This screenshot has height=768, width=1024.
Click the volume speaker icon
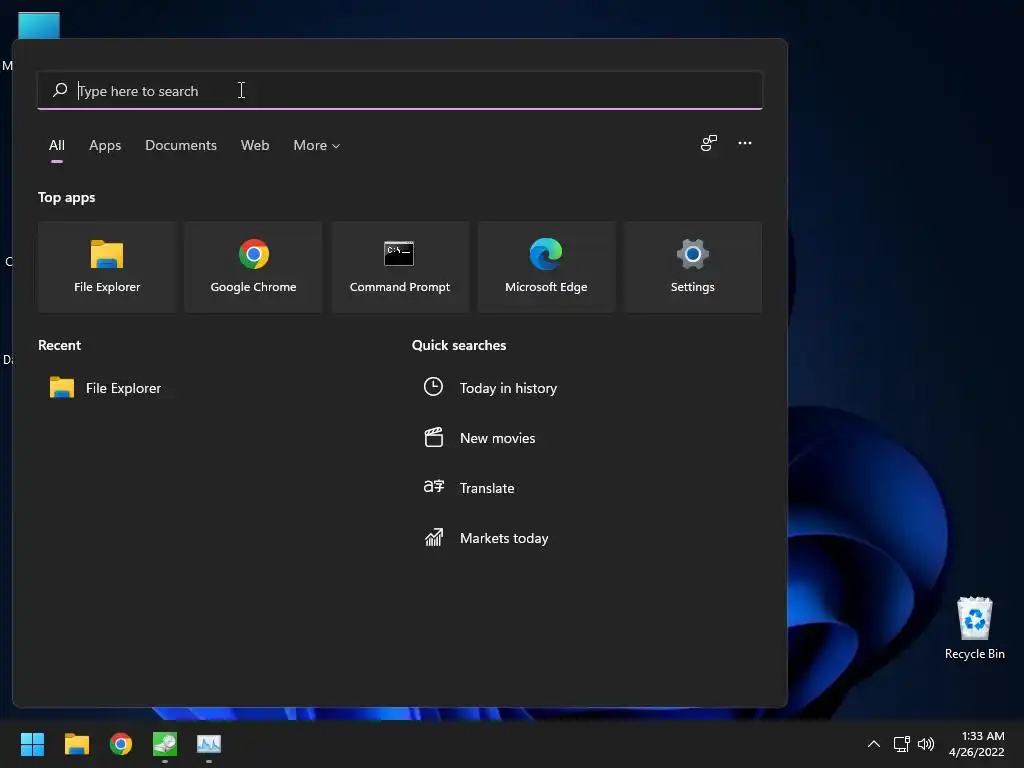point(926,744)
